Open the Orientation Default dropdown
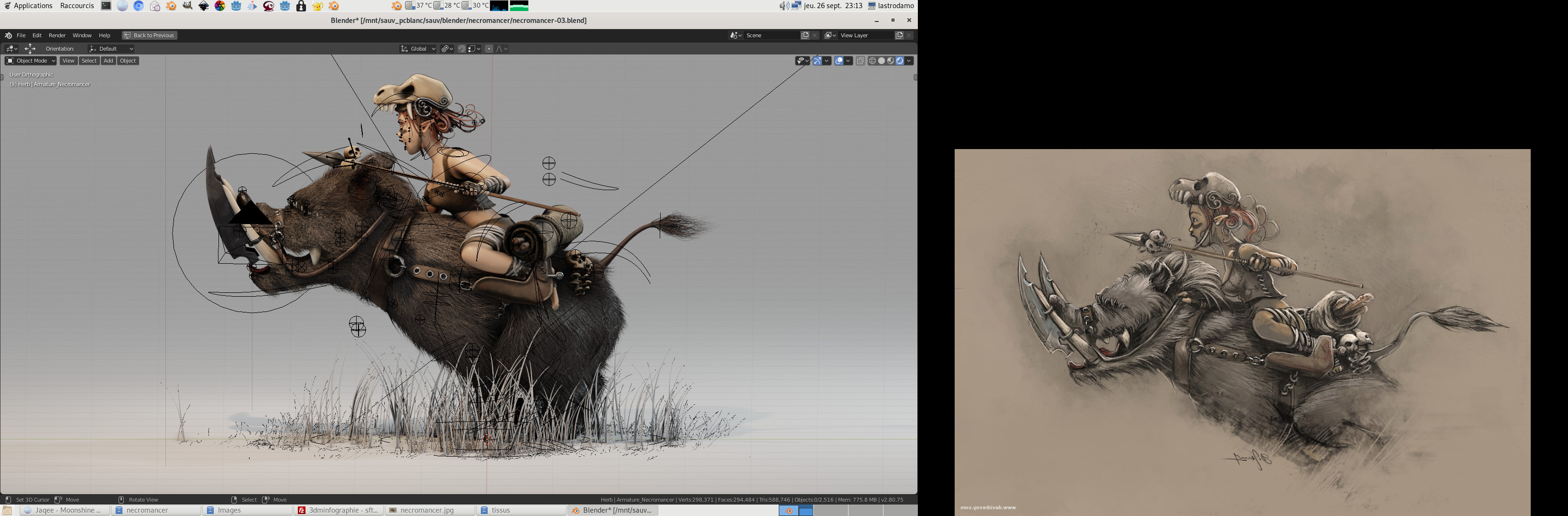The height and width of the screenshot is (516, 1568). tap(111, 49)
